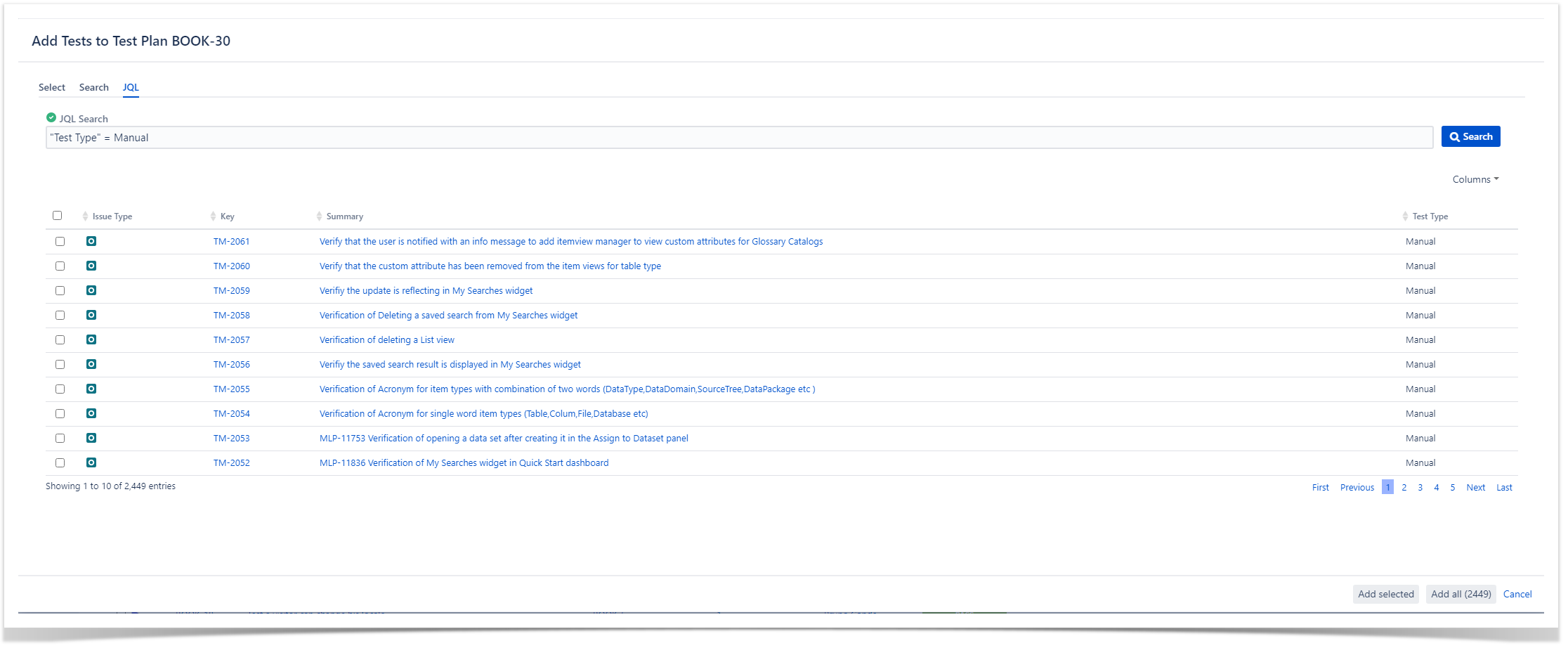Open issue key TM-2054
The height and width of the screenshot is (648, 1568).
(232, 413)
